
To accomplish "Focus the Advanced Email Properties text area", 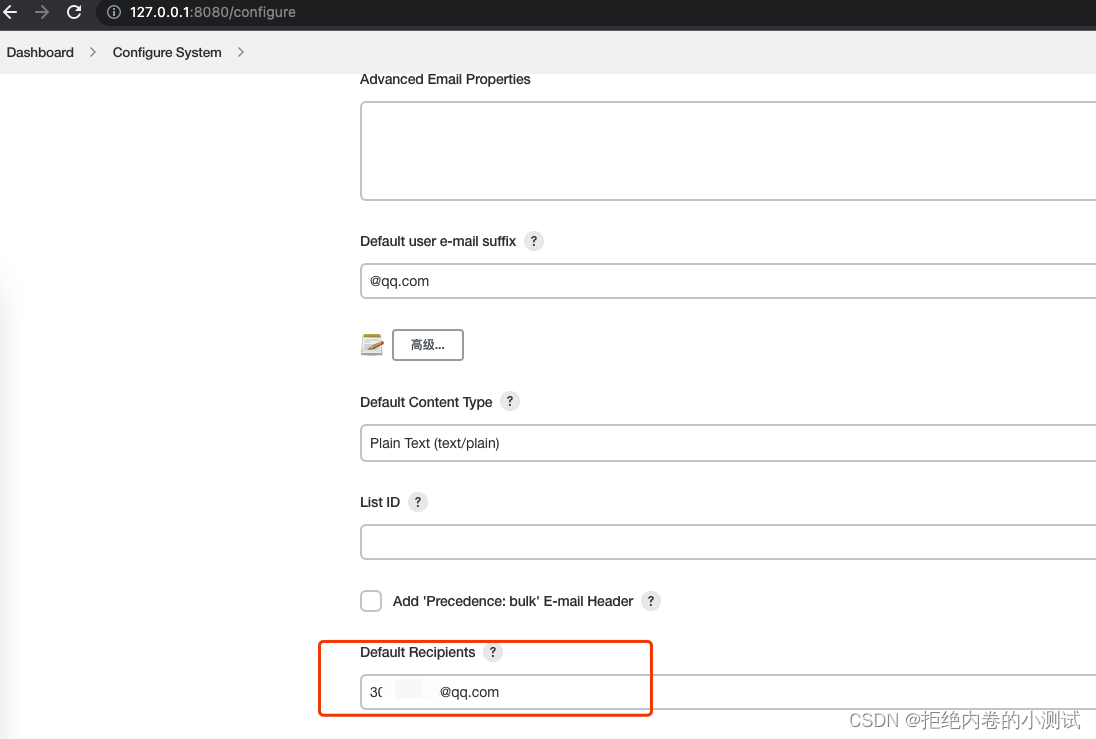I will (728, 151).
